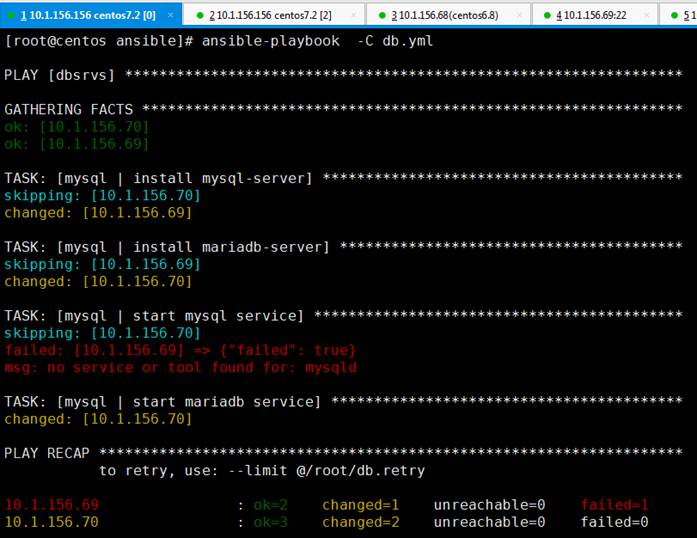The height and width of the screenshot is (538, 697).
Task: Click 'ok=2' in the recap
Action: click(x=270, y=505)
